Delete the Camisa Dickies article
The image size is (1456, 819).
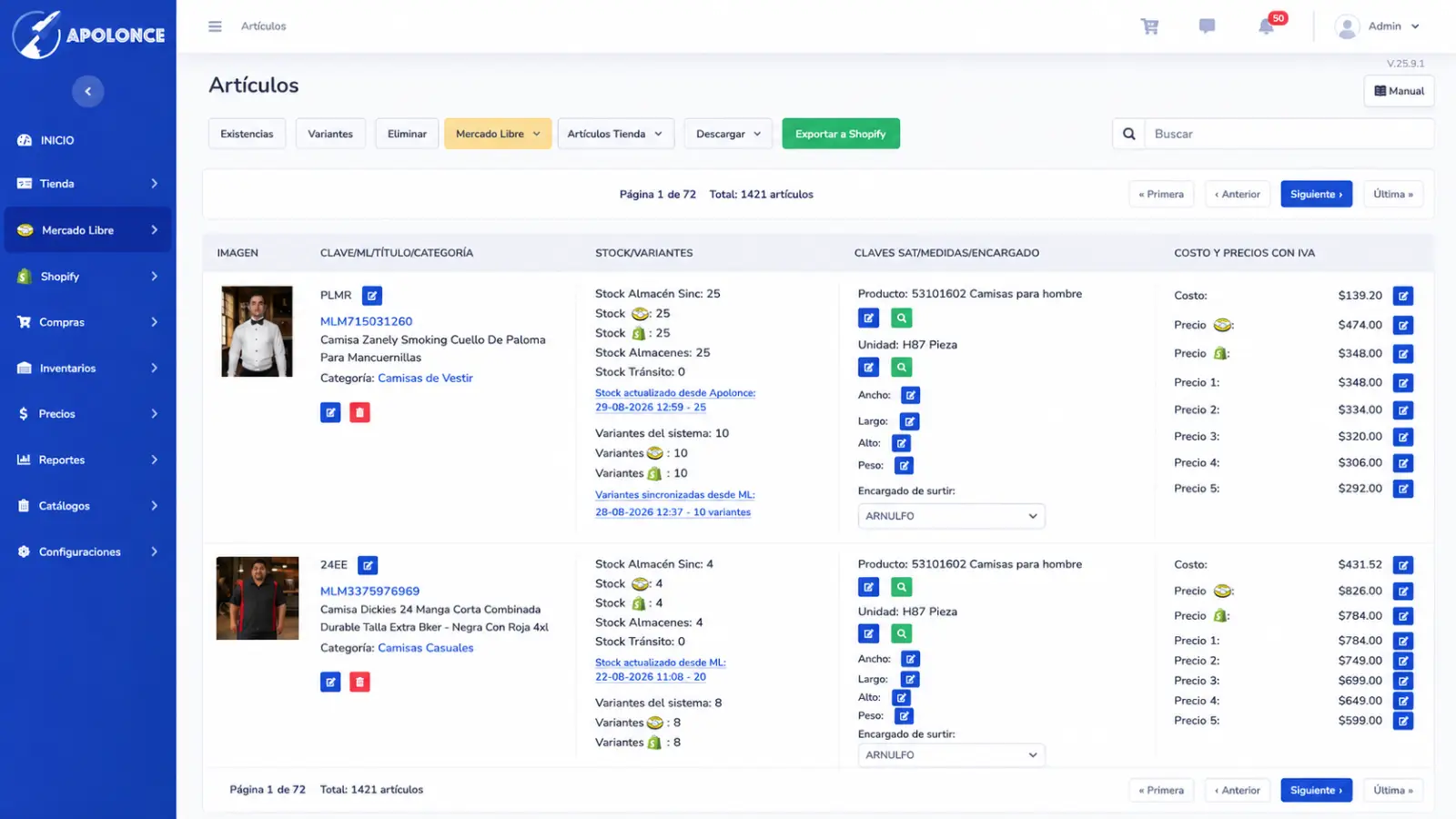[359, 682]
